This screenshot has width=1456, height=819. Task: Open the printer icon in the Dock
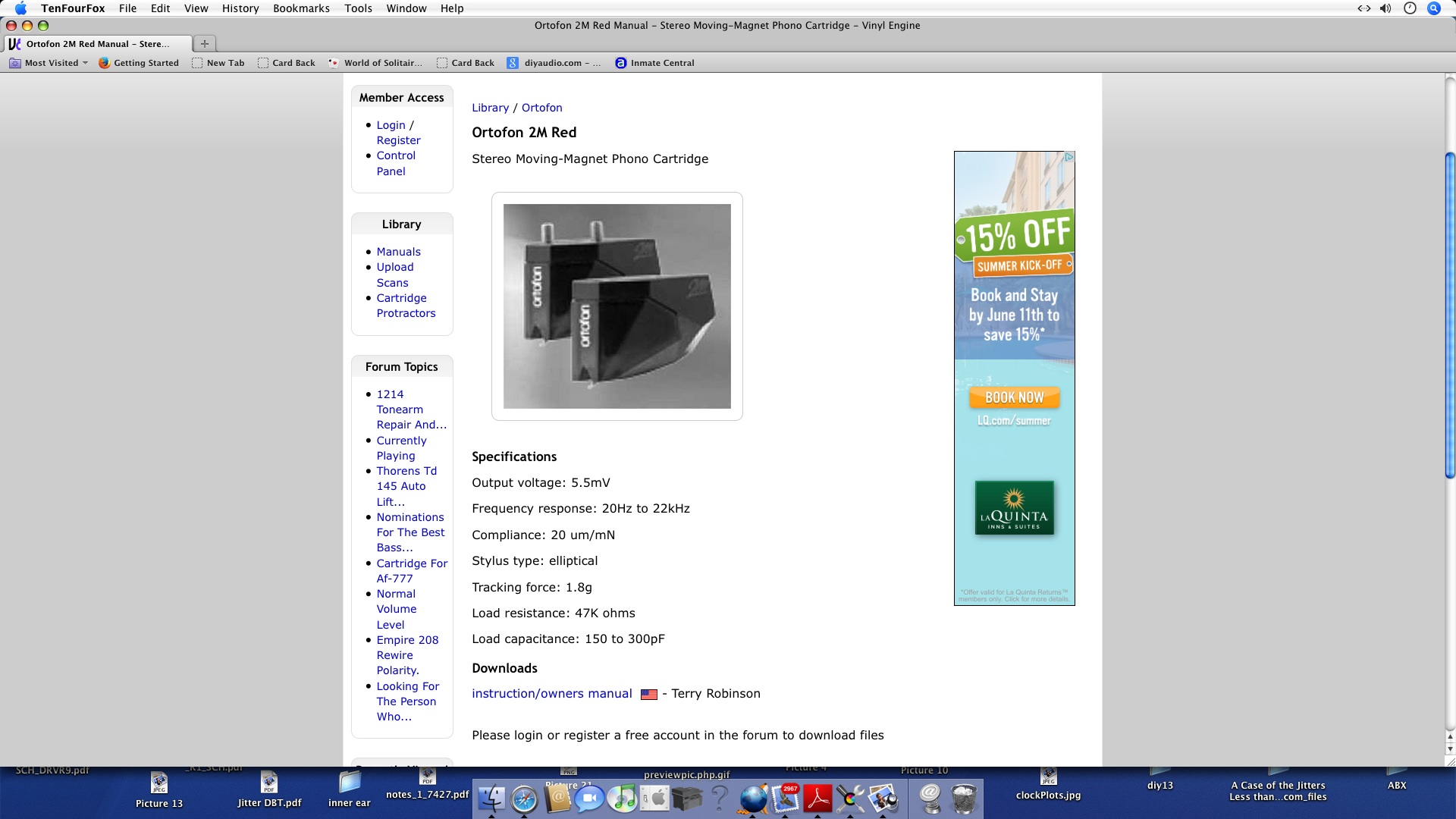[x=688, y=798]
